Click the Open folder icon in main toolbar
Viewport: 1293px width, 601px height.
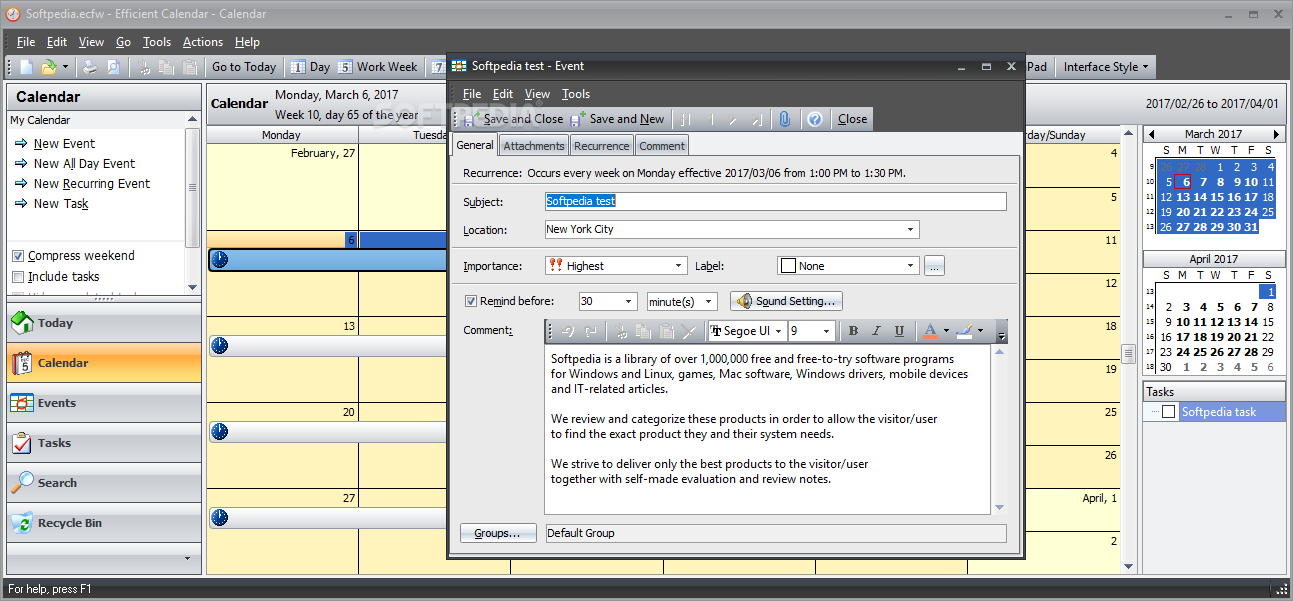point(48,67)
